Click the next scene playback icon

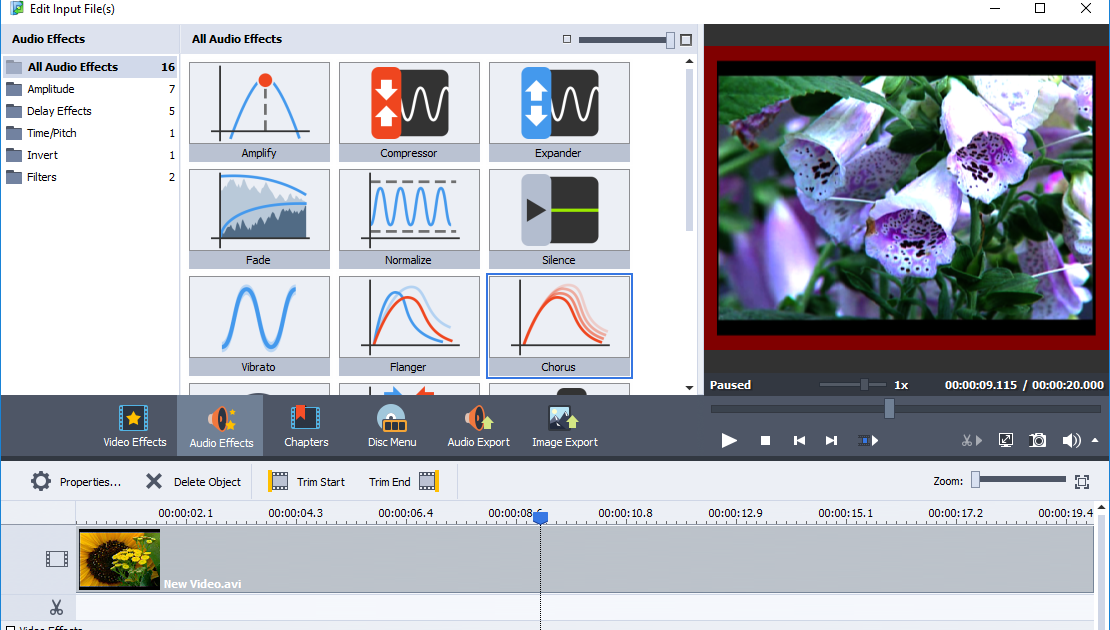click(868, 440)
